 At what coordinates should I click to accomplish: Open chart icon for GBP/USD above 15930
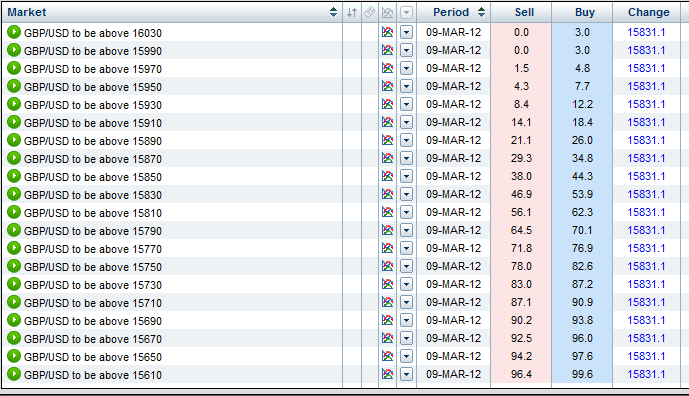(x=388, y=104)
